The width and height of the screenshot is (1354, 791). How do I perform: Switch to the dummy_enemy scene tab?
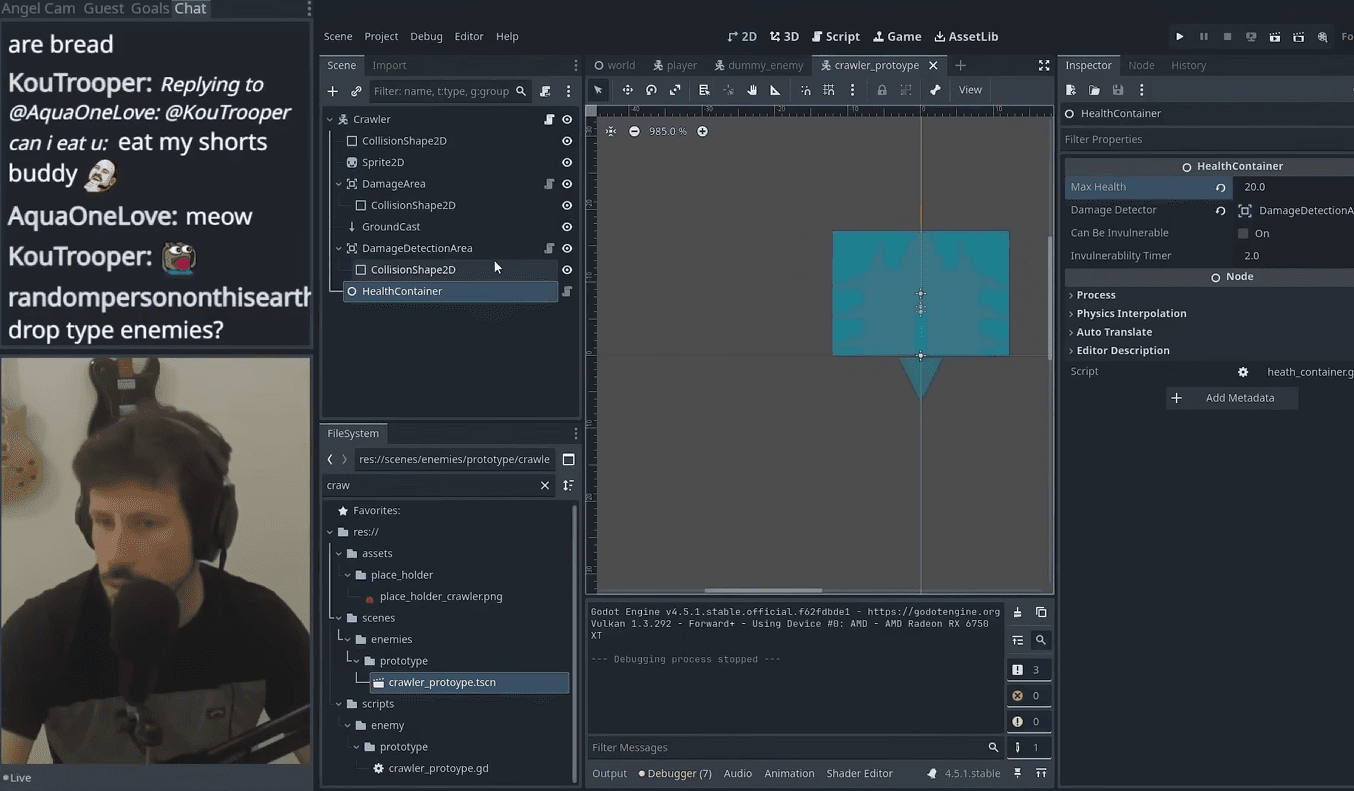(757, 65)
